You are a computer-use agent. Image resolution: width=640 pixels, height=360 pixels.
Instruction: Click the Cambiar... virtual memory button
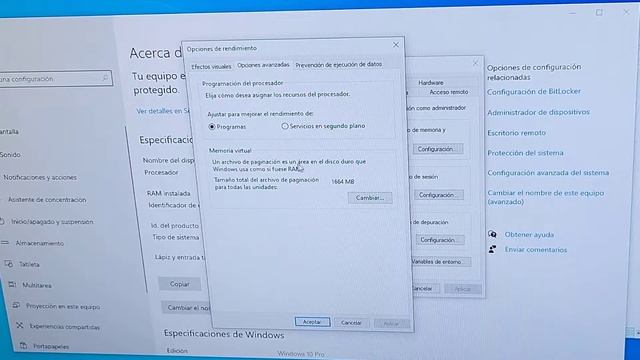pos(370,198)
